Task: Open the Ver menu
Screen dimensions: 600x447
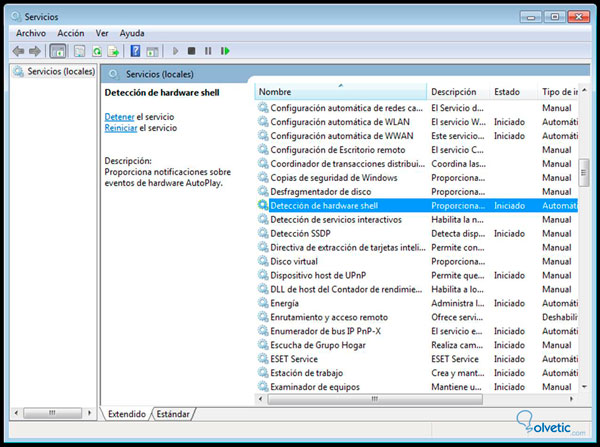Action: point(102,33)
